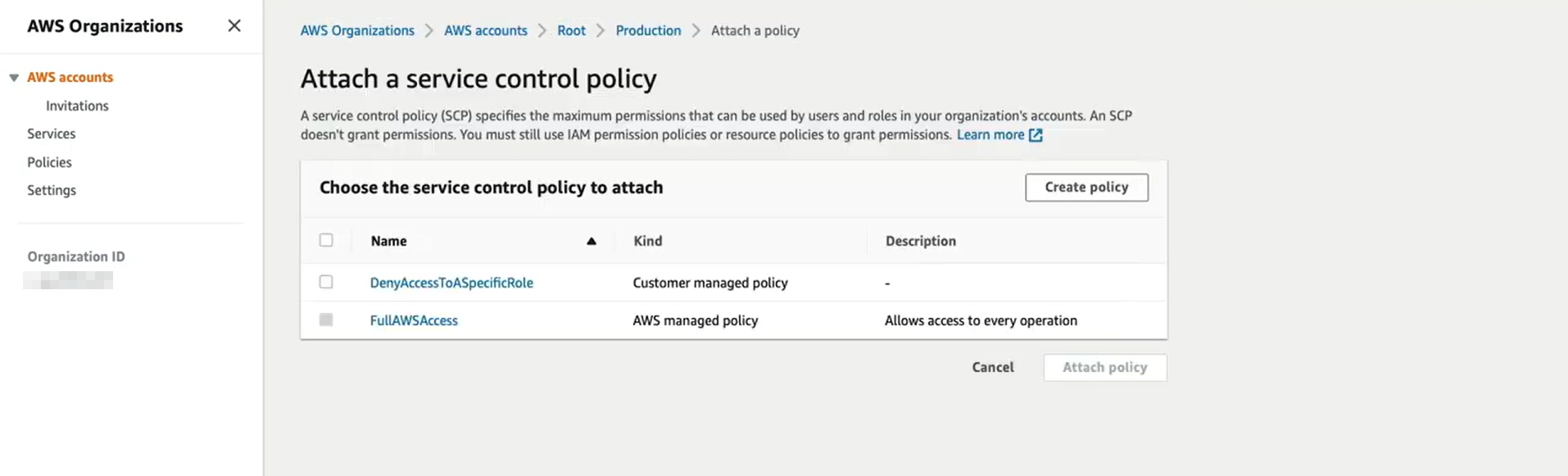
Task: Click the AWS Organizations sidebar title
Action: [x=105, y=26]
